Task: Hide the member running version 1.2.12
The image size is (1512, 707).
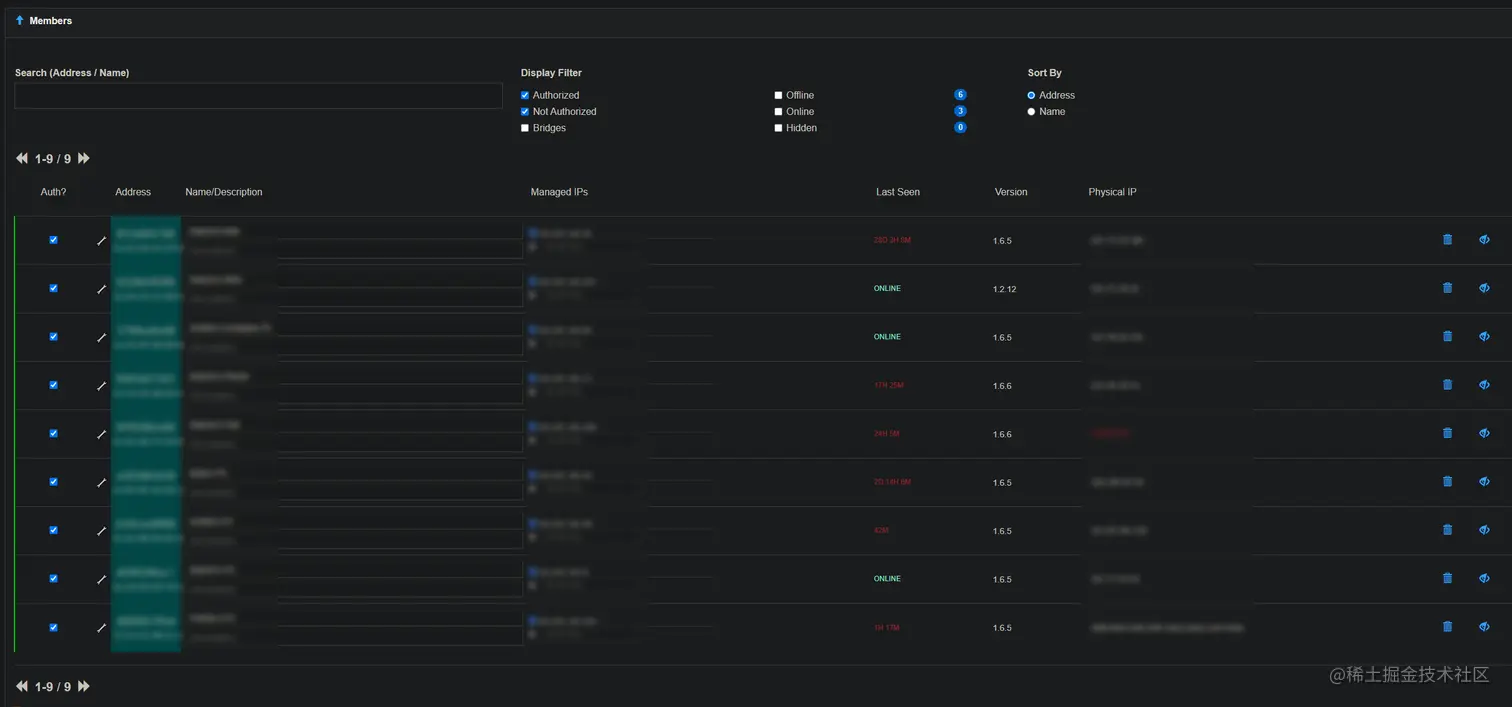Action: pyautogui.click(x=1484, y=288)
